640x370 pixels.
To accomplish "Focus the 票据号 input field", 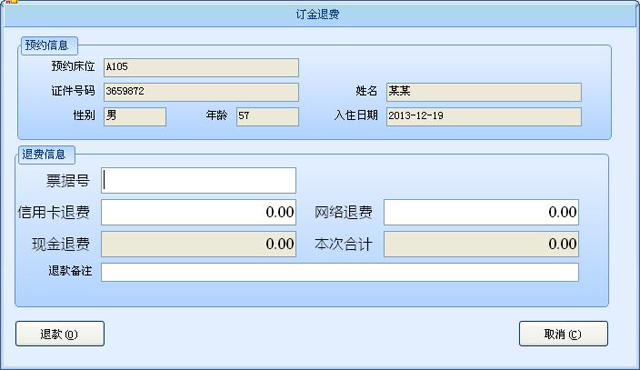I will [199, 180].
